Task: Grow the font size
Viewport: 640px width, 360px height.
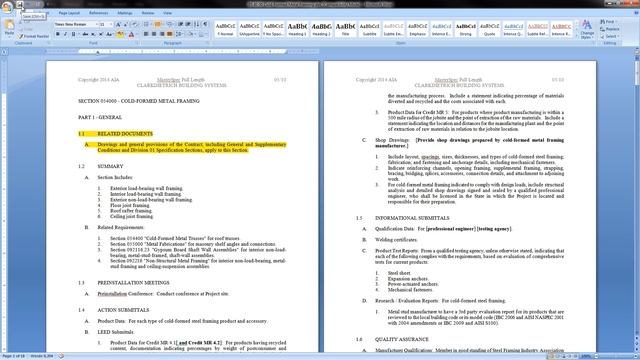Action: tap(118, 24)
